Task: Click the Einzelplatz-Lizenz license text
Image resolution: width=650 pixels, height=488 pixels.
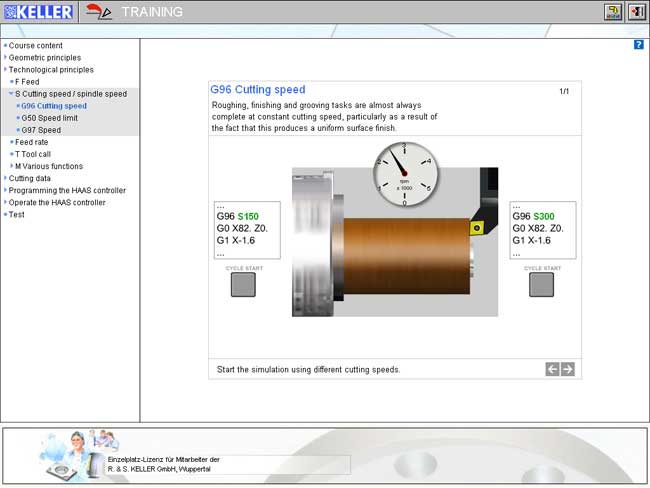Action: (164, 464)
